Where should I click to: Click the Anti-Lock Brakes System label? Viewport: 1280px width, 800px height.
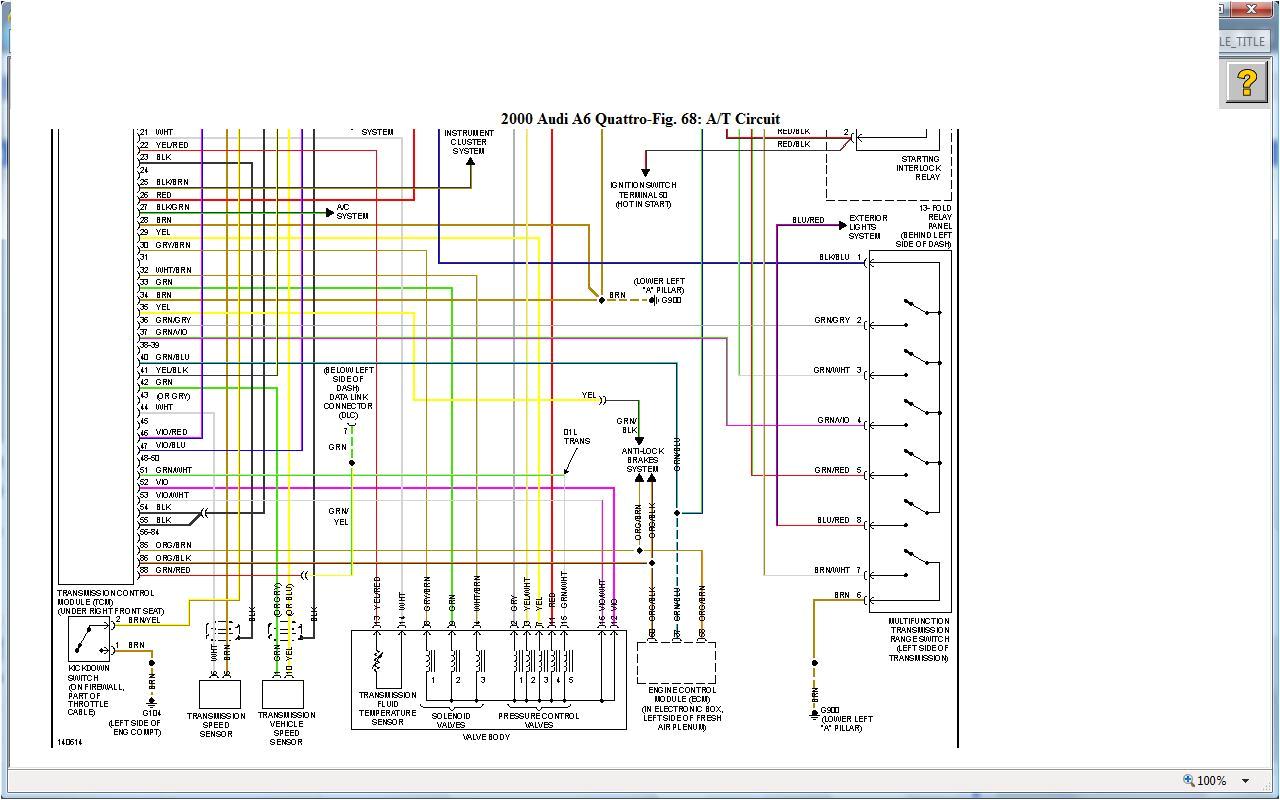pos(642,460)
